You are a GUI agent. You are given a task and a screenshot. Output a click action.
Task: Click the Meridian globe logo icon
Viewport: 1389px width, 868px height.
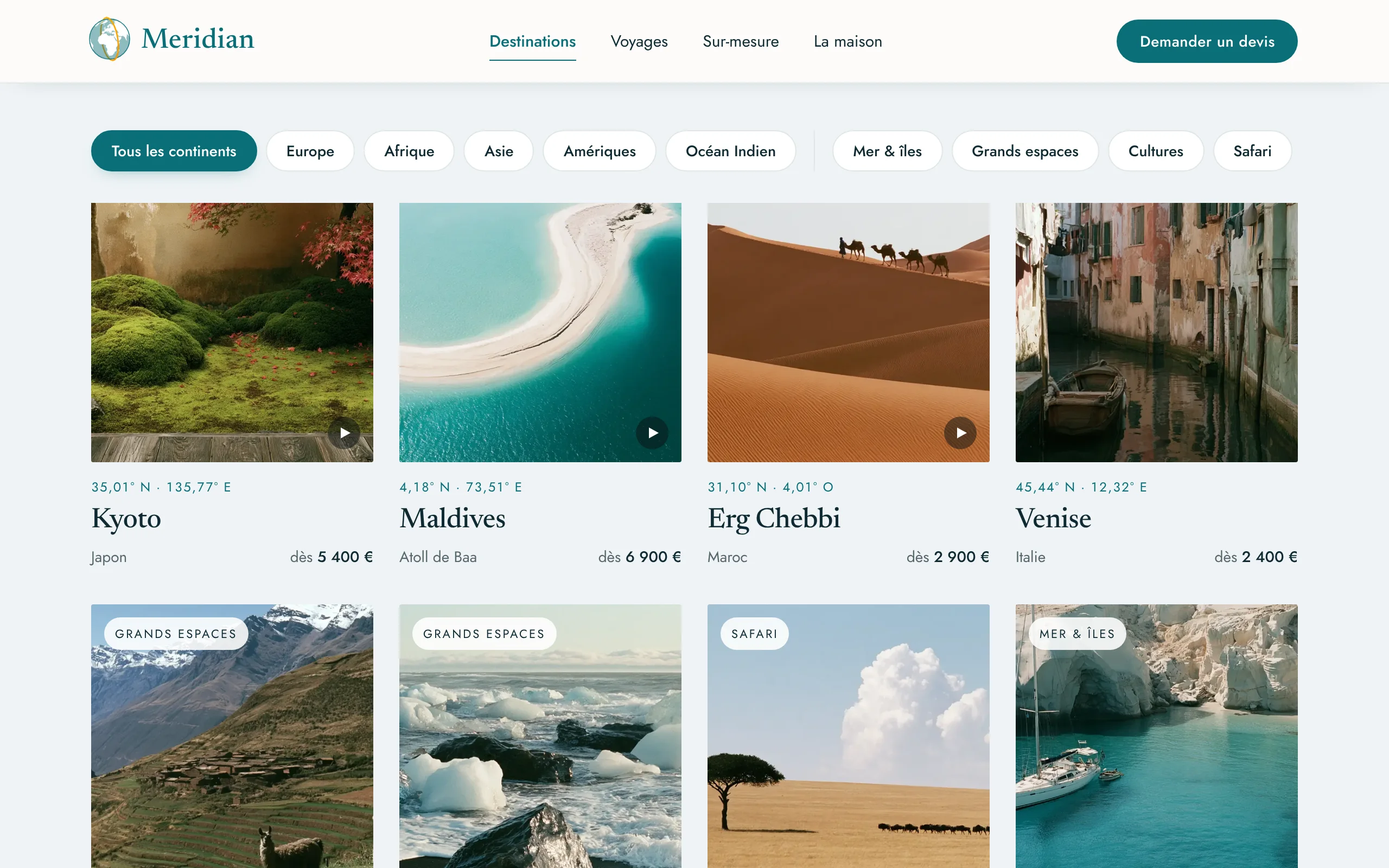tap(110, 39)
